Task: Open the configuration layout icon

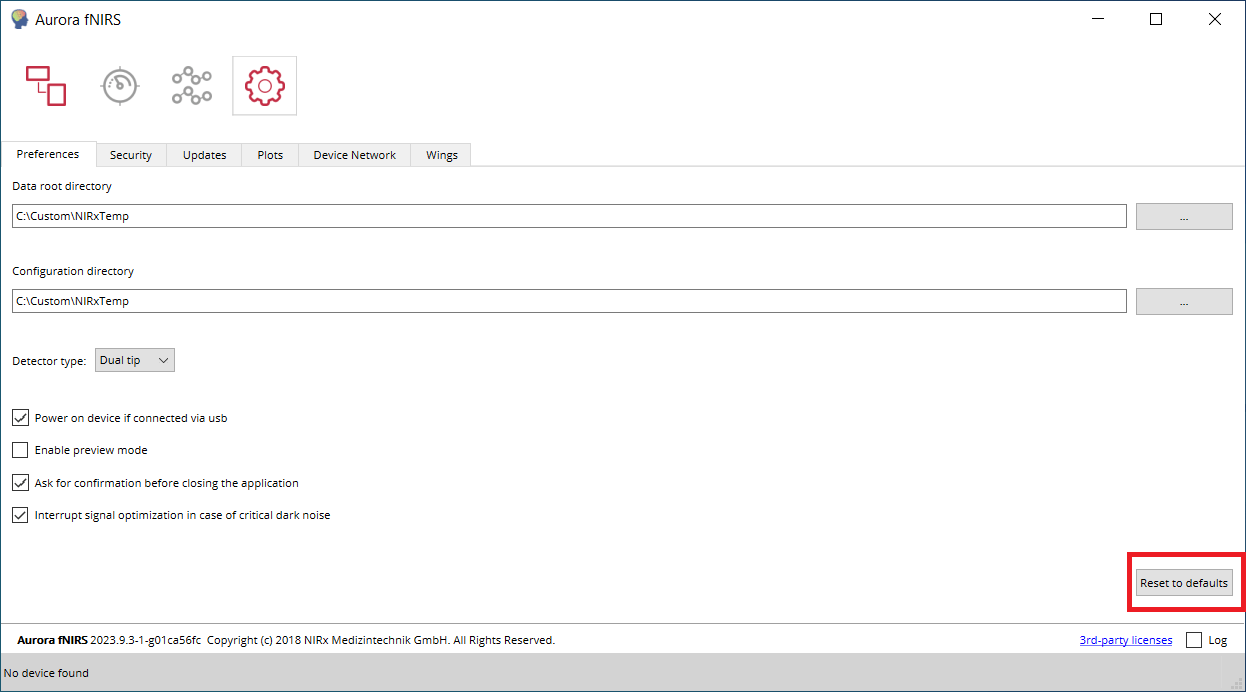Action: coord(46,86)
